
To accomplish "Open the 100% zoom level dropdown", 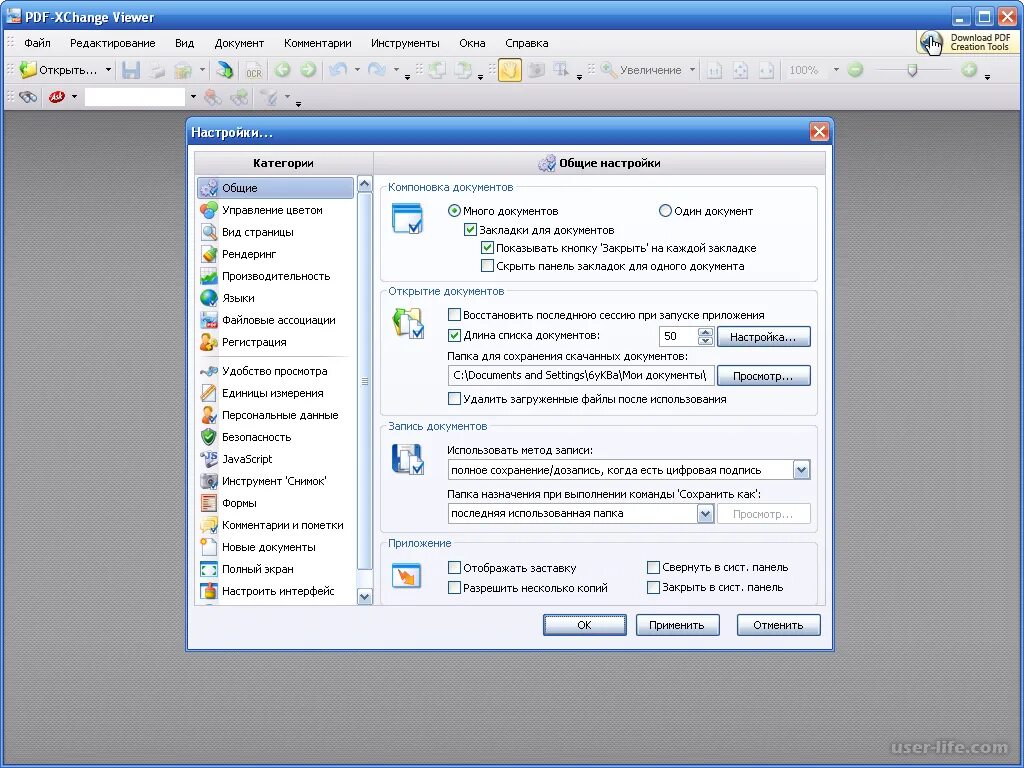I will coord(836,70).
